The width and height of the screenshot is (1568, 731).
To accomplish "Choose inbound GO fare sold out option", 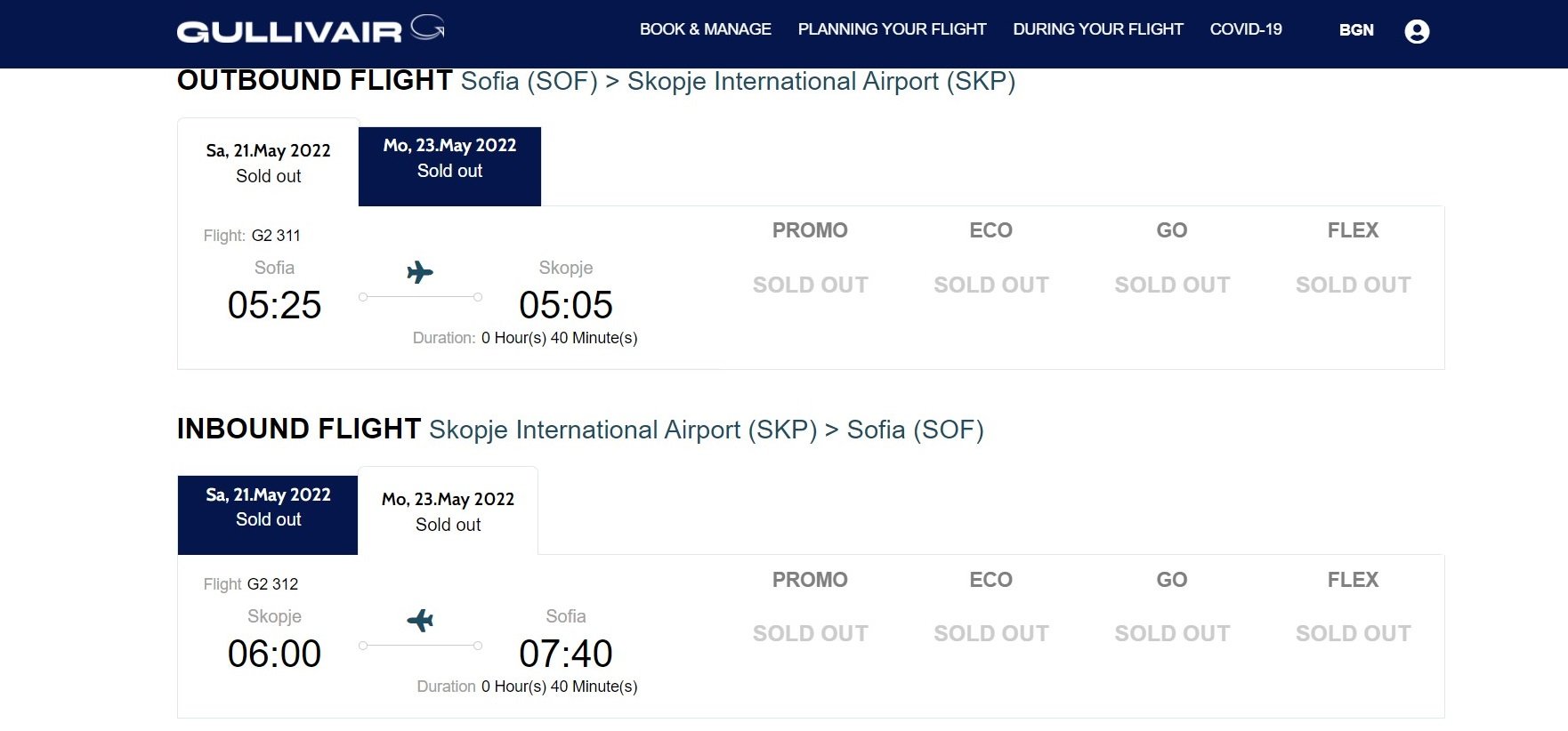I will click(x=1172, y=633).
